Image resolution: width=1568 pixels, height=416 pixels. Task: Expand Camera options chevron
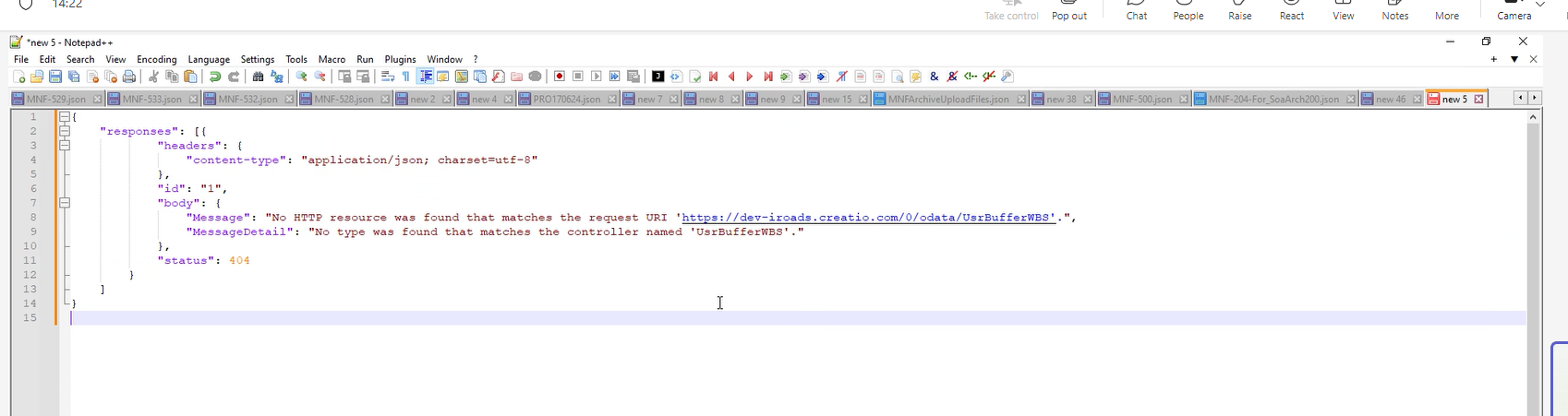click(1540, 5)
